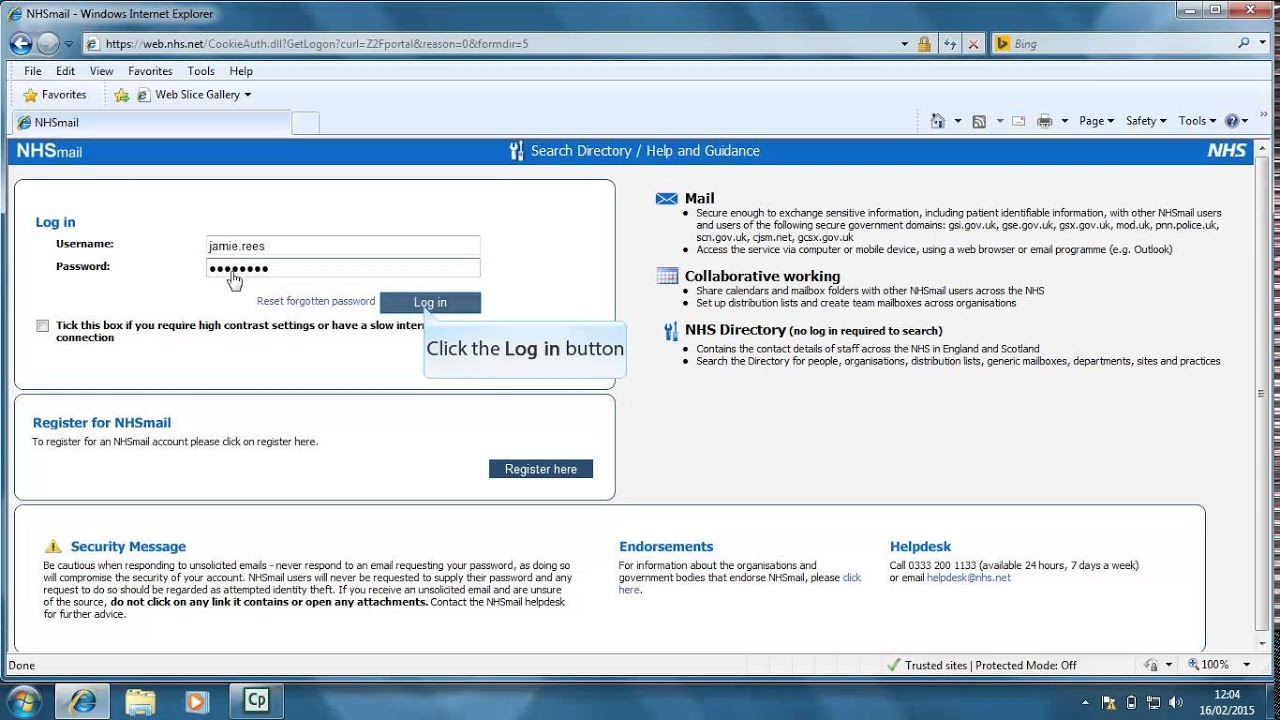The width and height of the screenshot is (1280, 720).
Task: Open the Safety dropdown menu
Action: (1146, 121)
